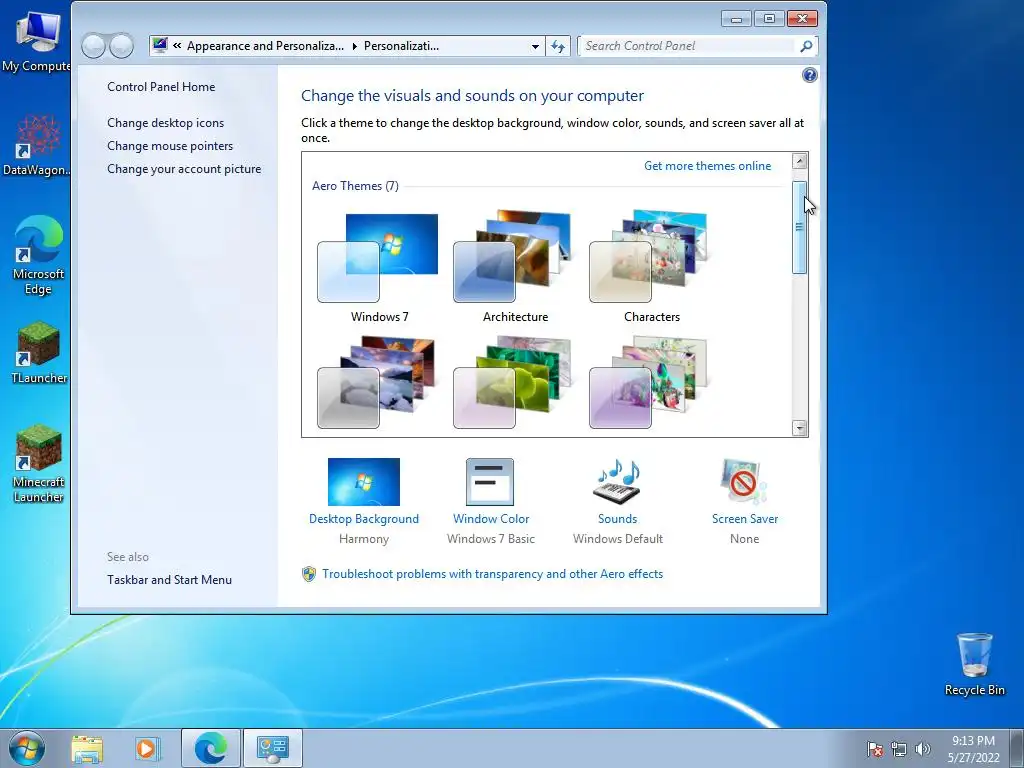Select the Microsoft Edge desktop shortcut
This screenshot has height=768, width=1024.
point(38,255)
